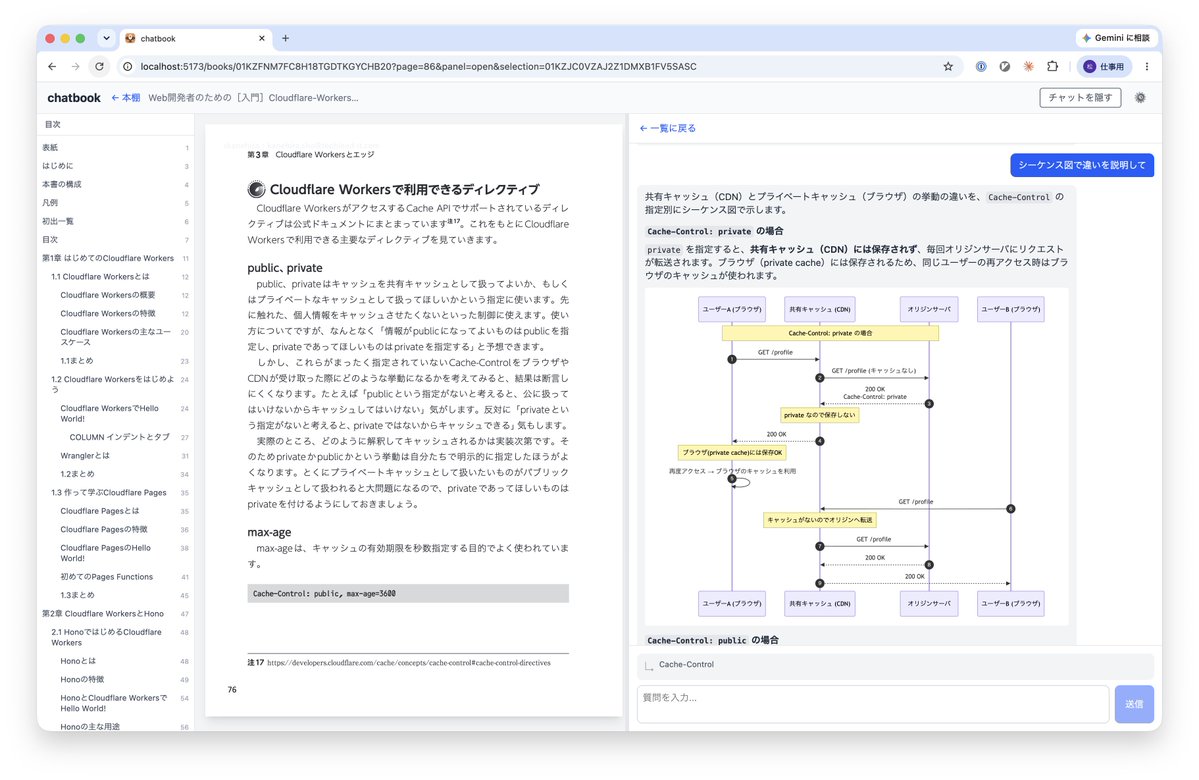Open 凡例 contents entry
Screen dimensions: 1199x780
point(115,203)
